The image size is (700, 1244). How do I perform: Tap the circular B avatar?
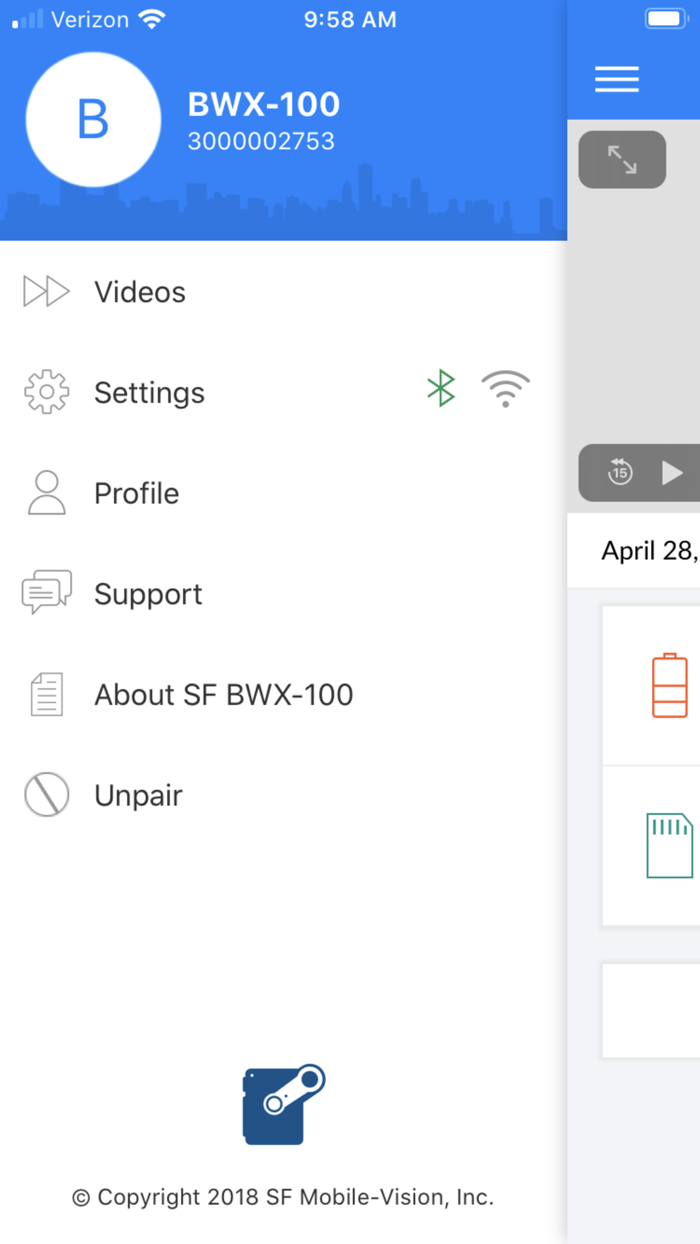(93, 119)
